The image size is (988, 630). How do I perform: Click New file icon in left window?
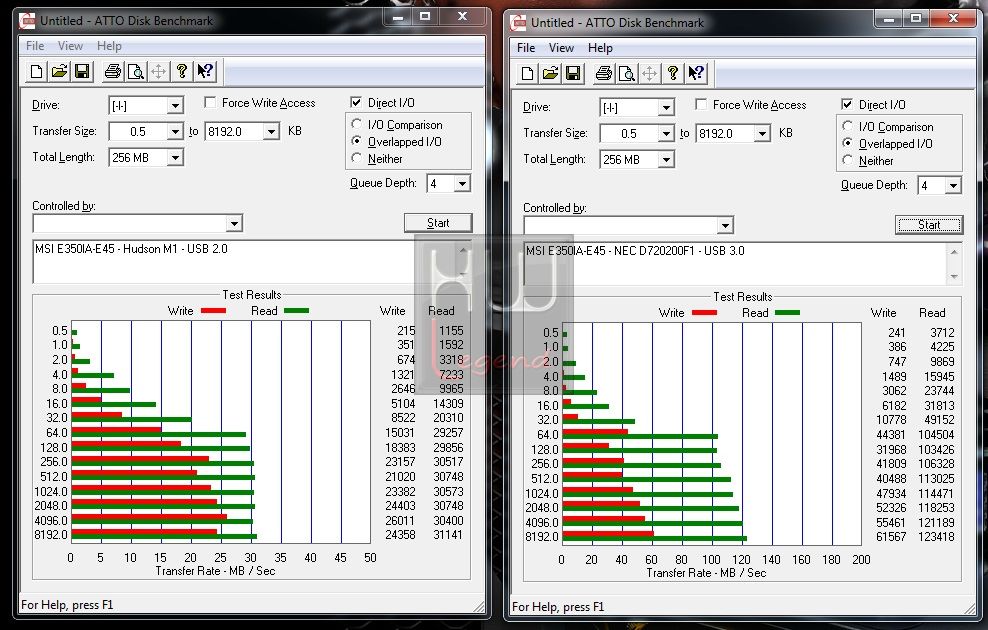(37, 71)
